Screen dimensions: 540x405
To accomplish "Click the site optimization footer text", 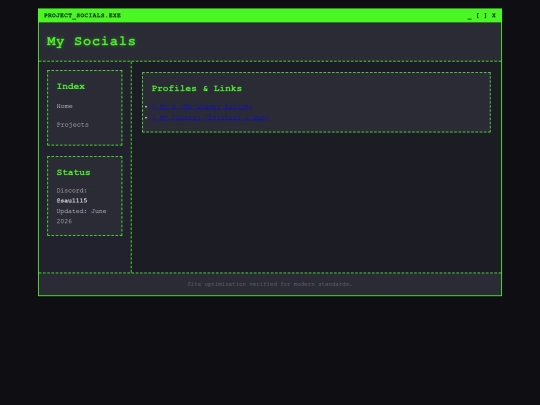I will (270, 284).
